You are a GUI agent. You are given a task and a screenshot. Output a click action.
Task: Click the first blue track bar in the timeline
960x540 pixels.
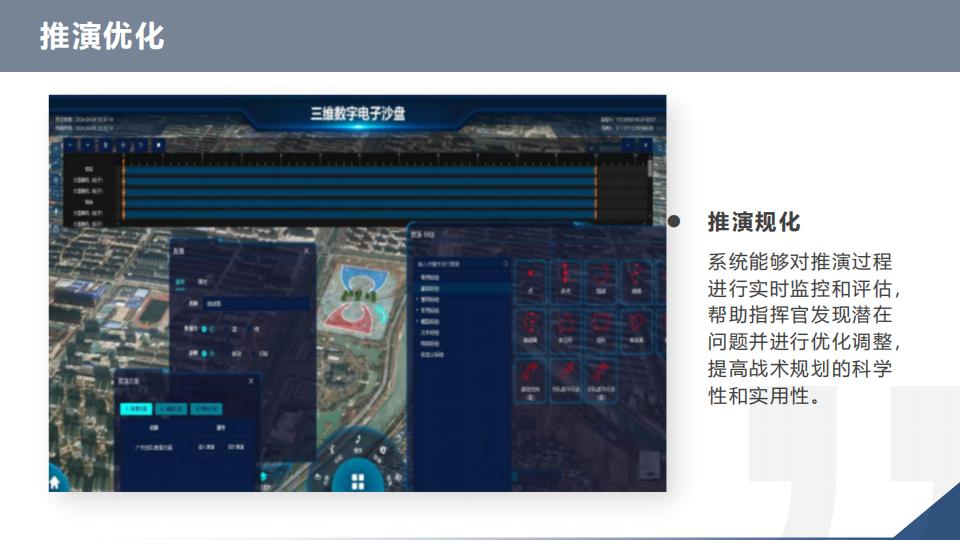click(x=359, y=170)
